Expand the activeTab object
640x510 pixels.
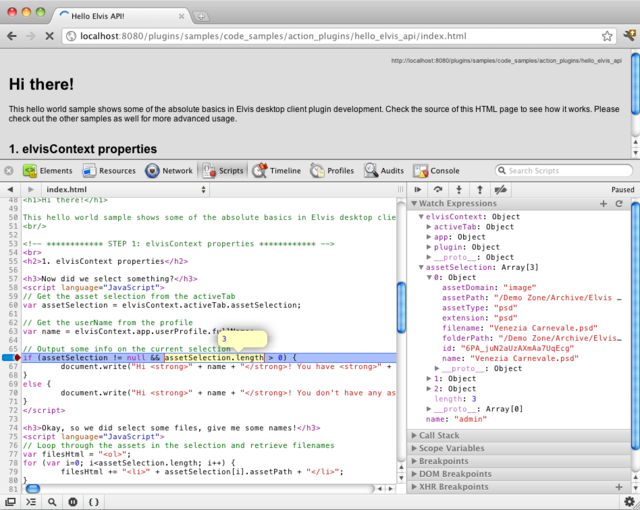tap(429, 227)
